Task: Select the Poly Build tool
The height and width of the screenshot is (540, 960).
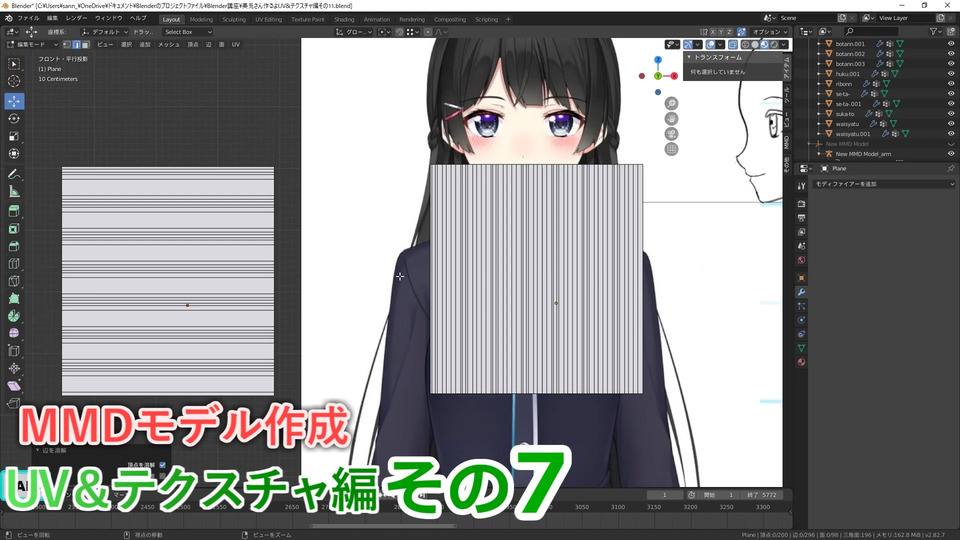Action: point(13,299)
